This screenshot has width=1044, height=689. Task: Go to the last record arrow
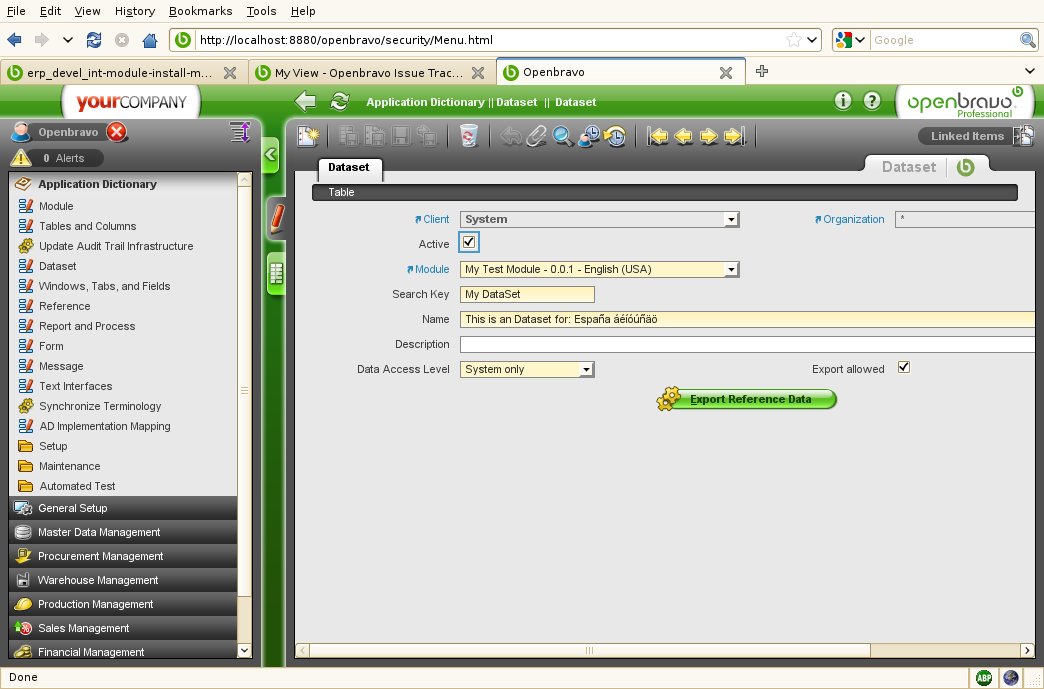(735, 137)
